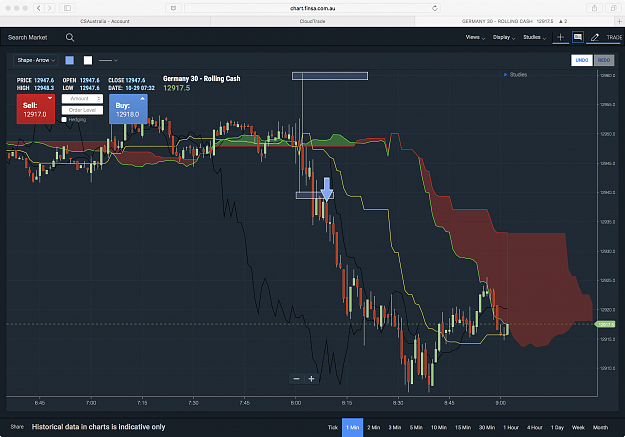Go back with Safari back arrow
This screenshot has height=437, width=625.
click(39, 8)
